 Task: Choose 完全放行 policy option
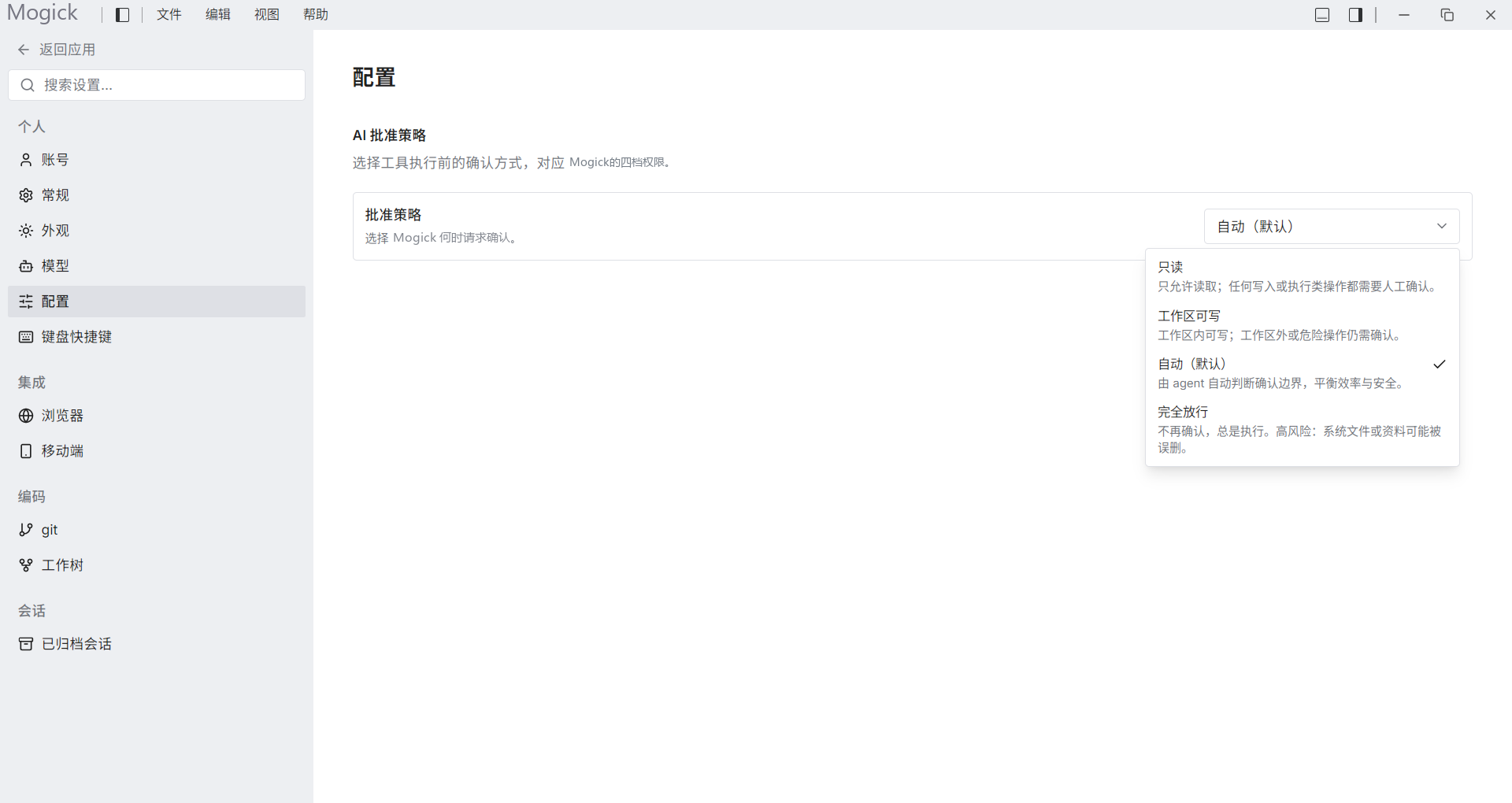(x=1302, y=429)
